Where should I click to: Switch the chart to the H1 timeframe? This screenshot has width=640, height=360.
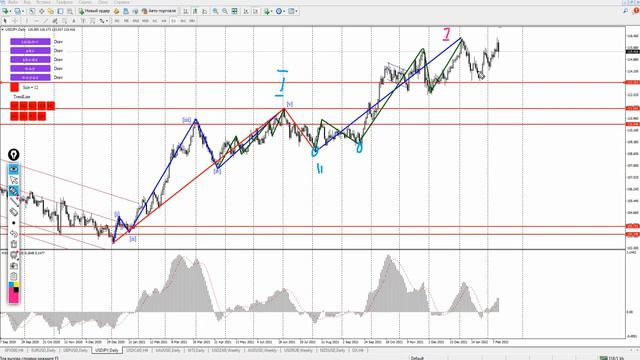(x=155, y=21)
